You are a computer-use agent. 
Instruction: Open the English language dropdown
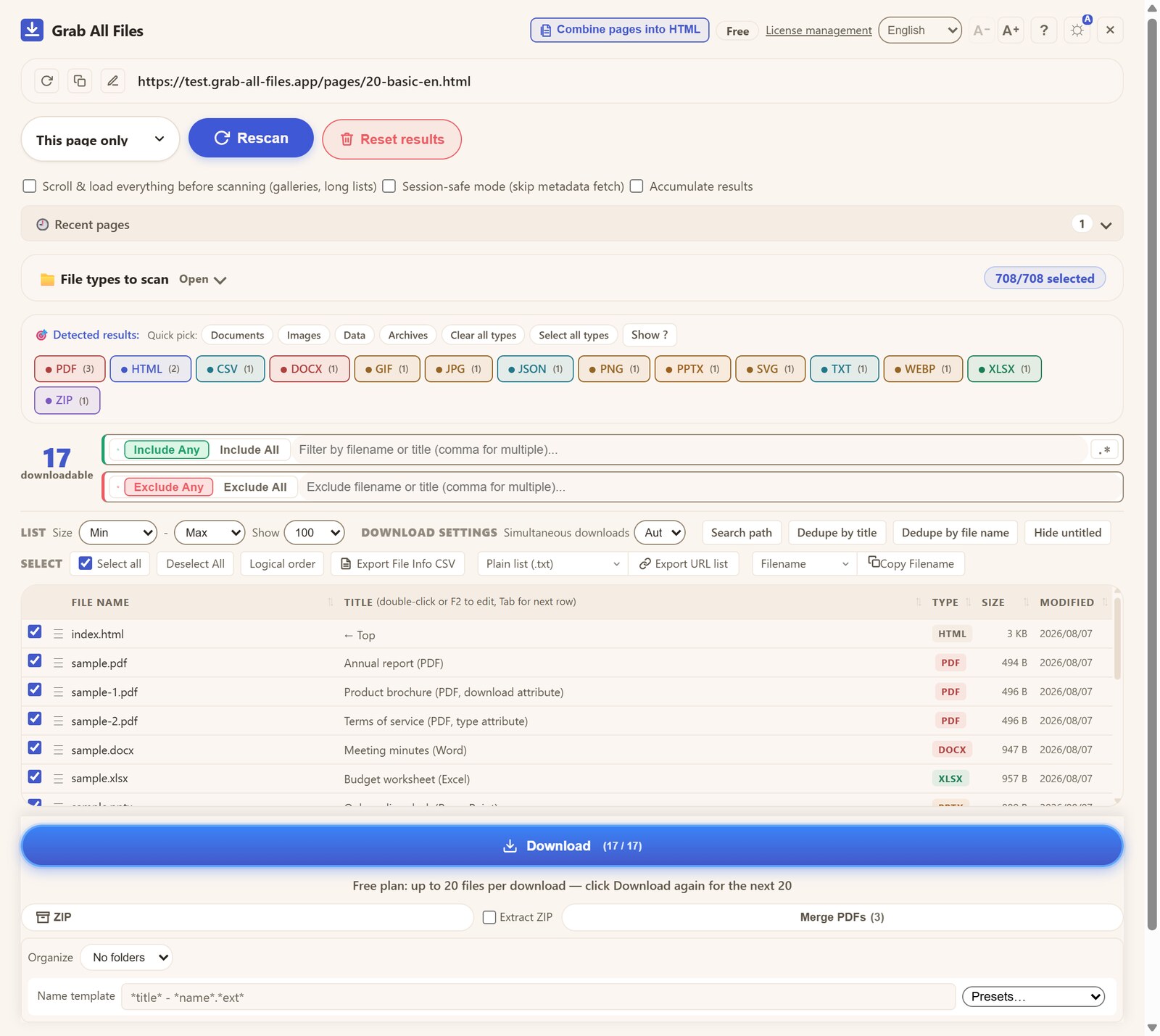pyautogui.click(x=920, y=30)
